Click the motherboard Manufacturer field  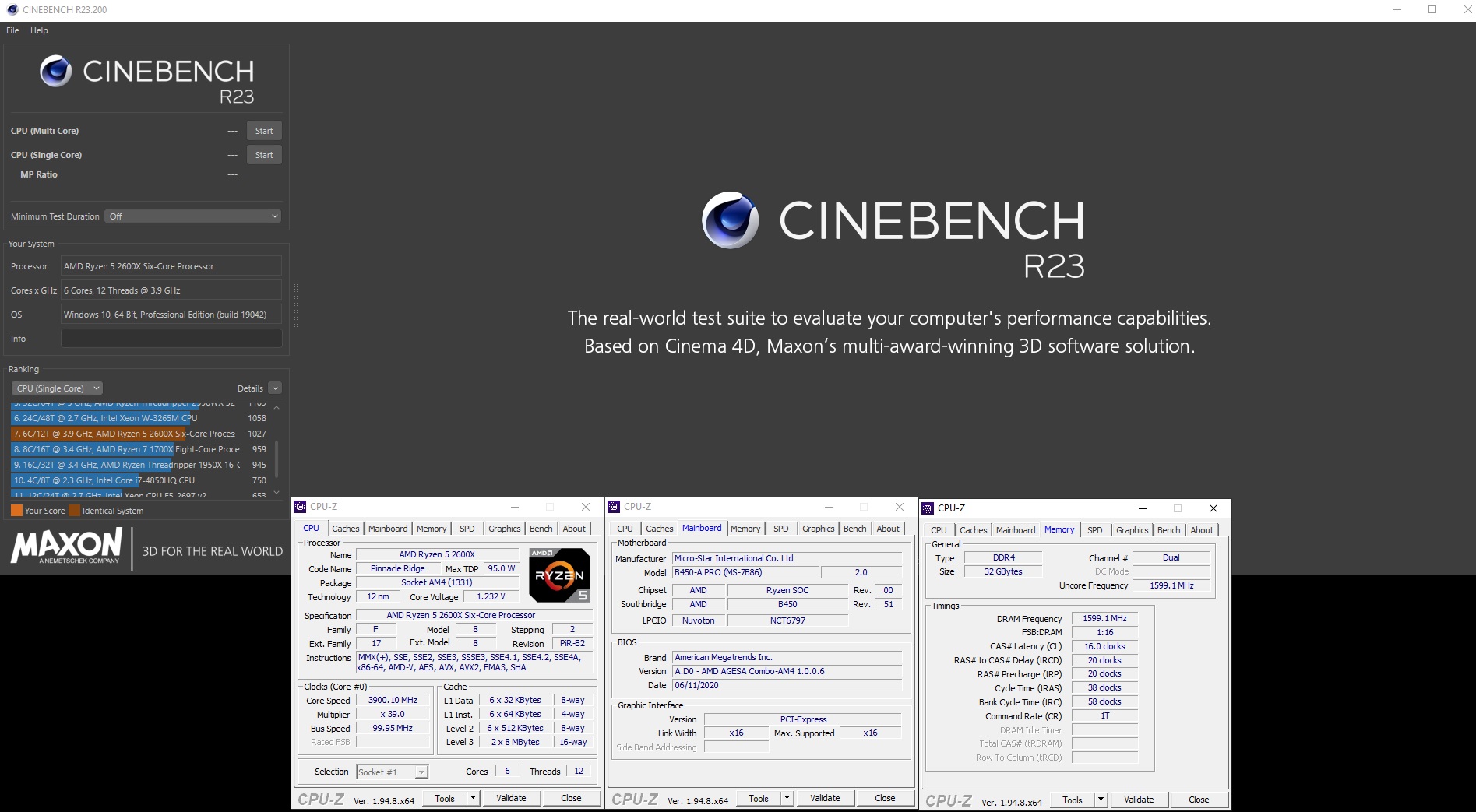click(x=787, y=558)
